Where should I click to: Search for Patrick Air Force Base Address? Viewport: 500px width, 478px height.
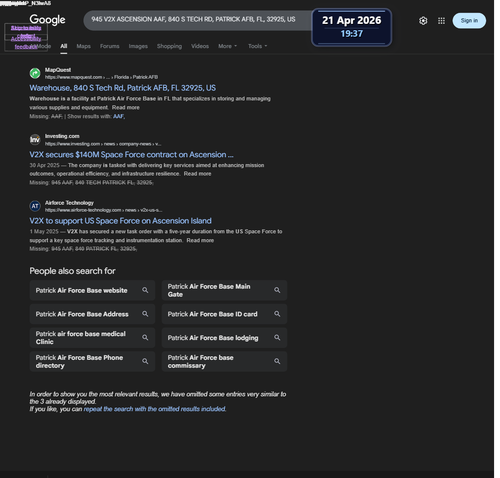pyautogui.click(x=92, y=314)
